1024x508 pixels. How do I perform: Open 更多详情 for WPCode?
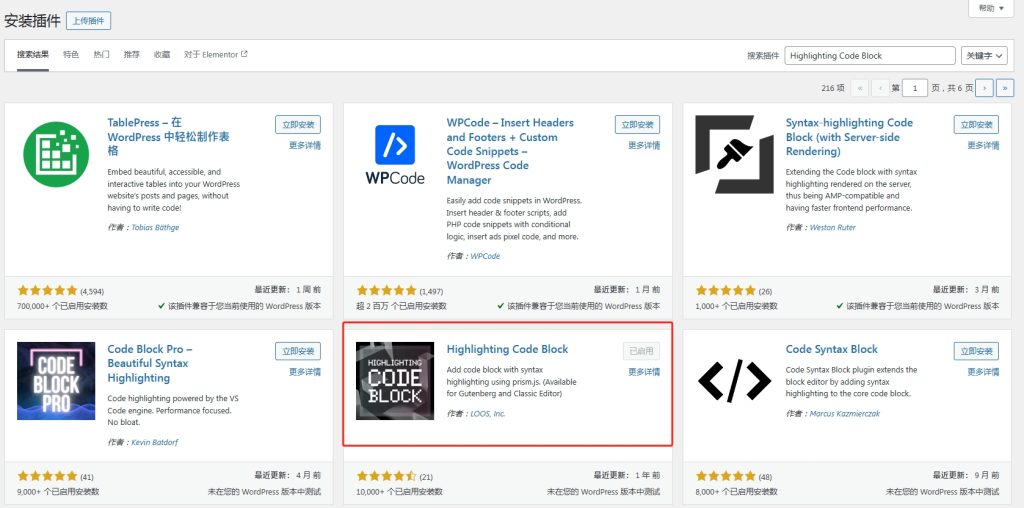[x=644, y=146]
